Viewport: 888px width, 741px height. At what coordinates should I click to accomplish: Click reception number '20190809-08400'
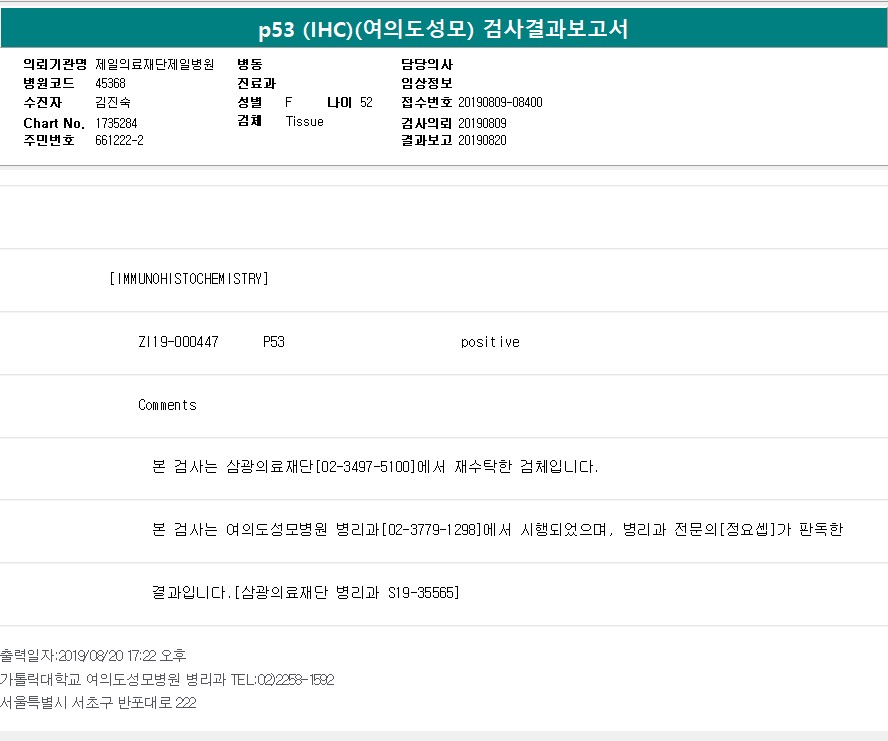point(500,103)
